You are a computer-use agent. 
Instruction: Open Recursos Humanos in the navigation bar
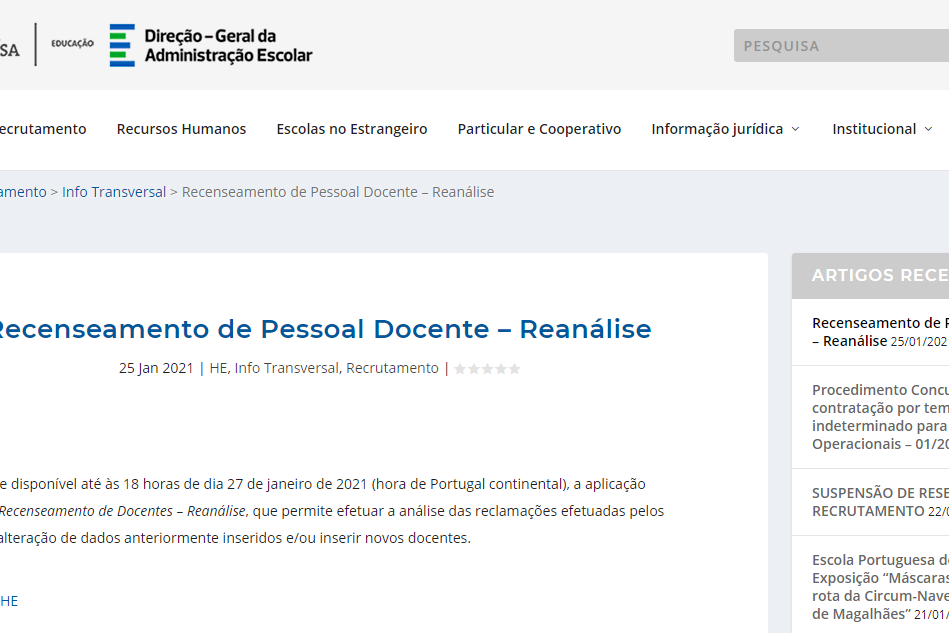tap(181, 129)
